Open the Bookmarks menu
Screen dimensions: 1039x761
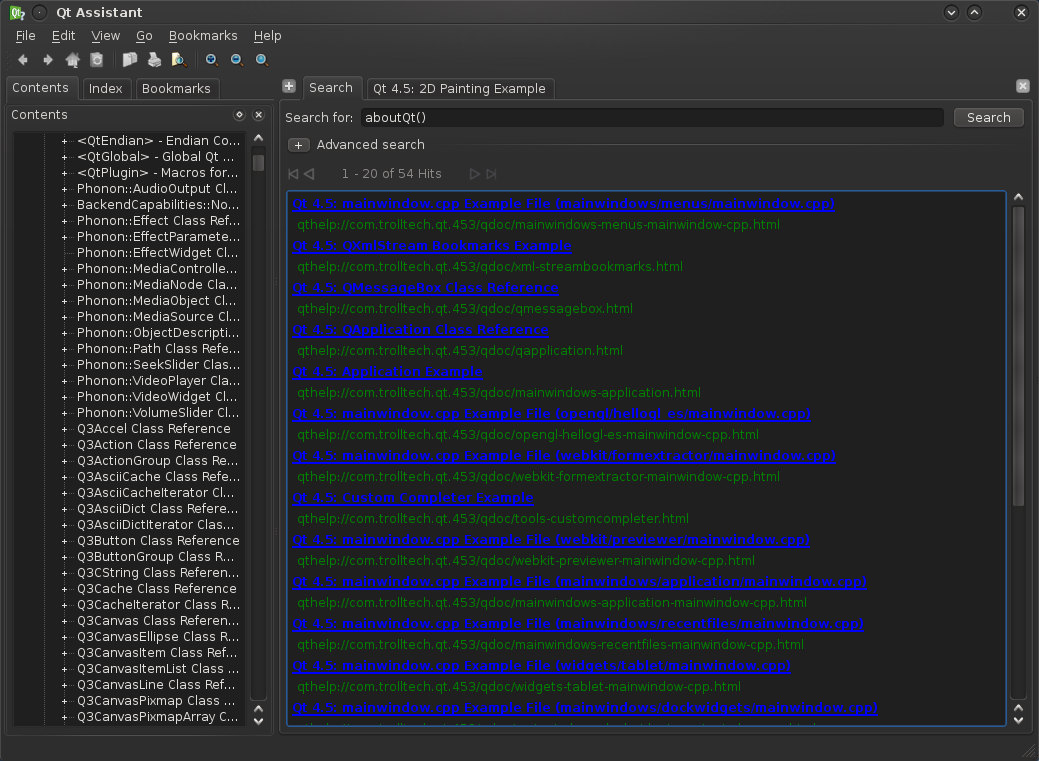(x=203, y=36)
